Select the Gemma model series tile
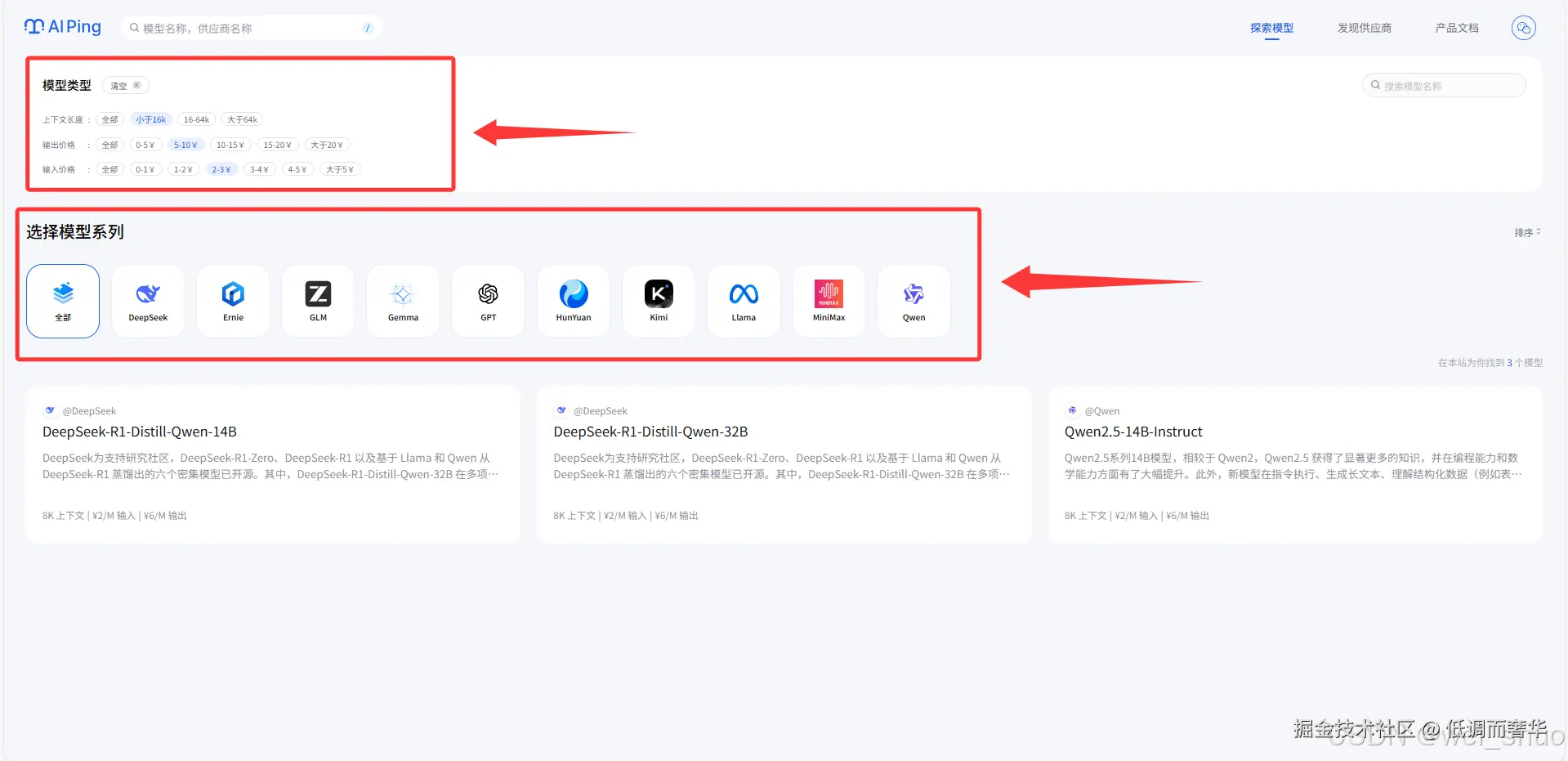Screen dimensions: 1568x761 [403, 301]
